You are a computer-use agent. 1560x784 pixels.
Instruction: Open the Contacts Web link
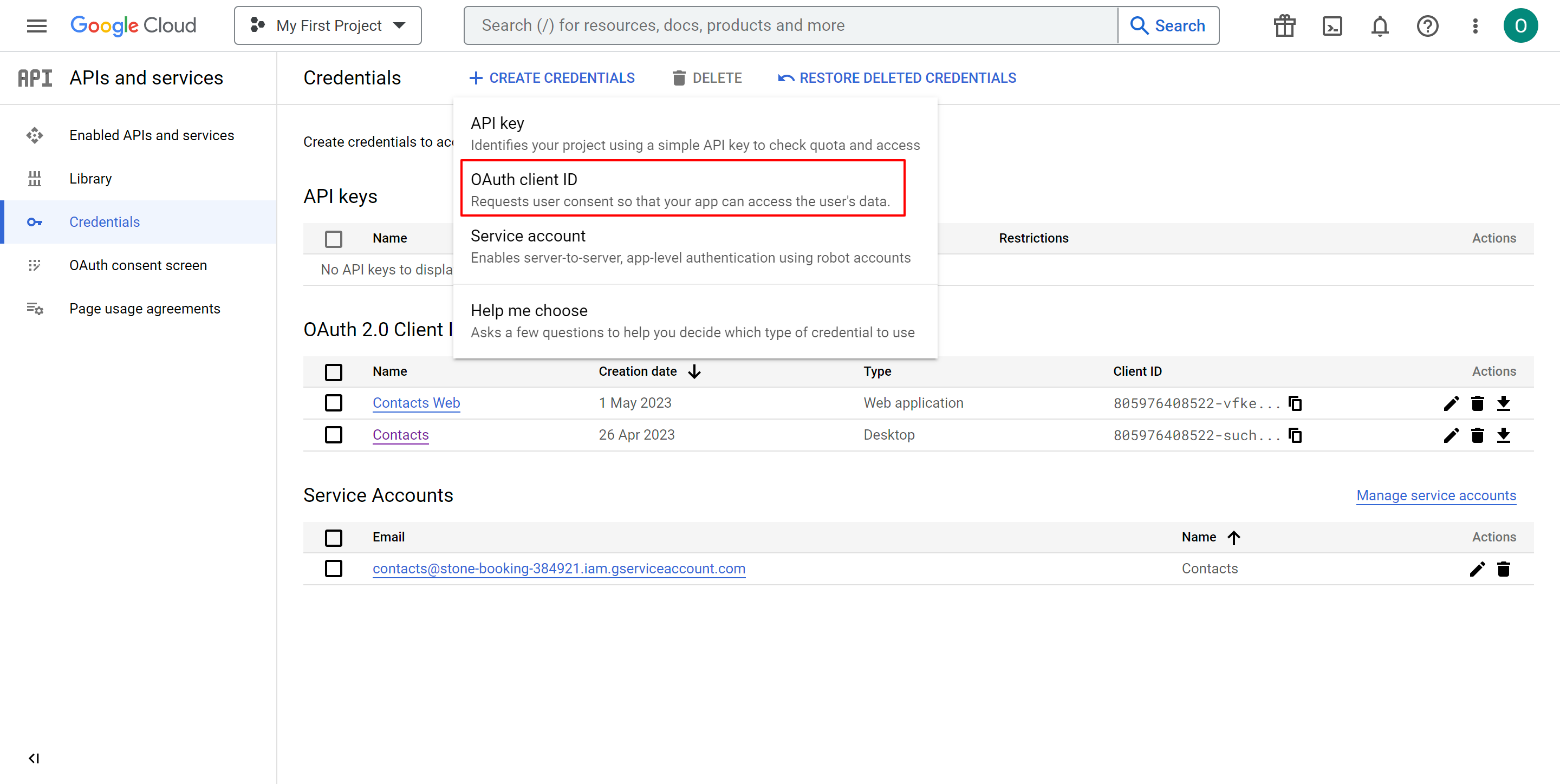(416, 403)
